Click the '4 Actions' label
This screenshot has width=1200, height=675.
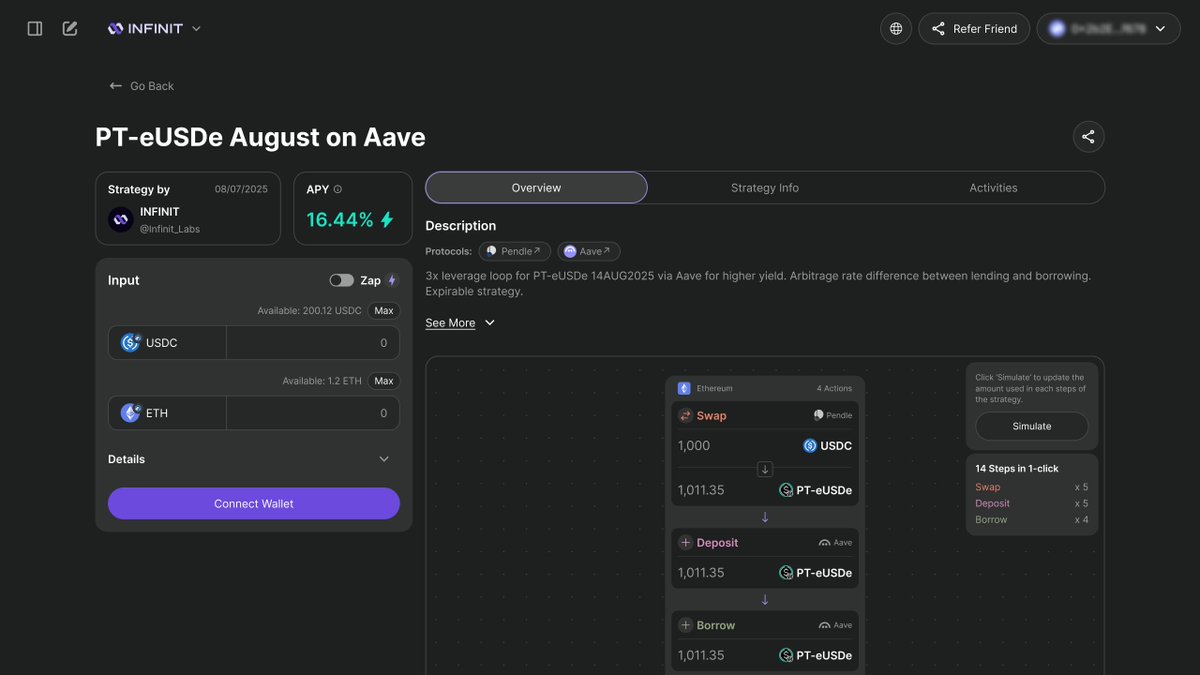coord(834,388)
